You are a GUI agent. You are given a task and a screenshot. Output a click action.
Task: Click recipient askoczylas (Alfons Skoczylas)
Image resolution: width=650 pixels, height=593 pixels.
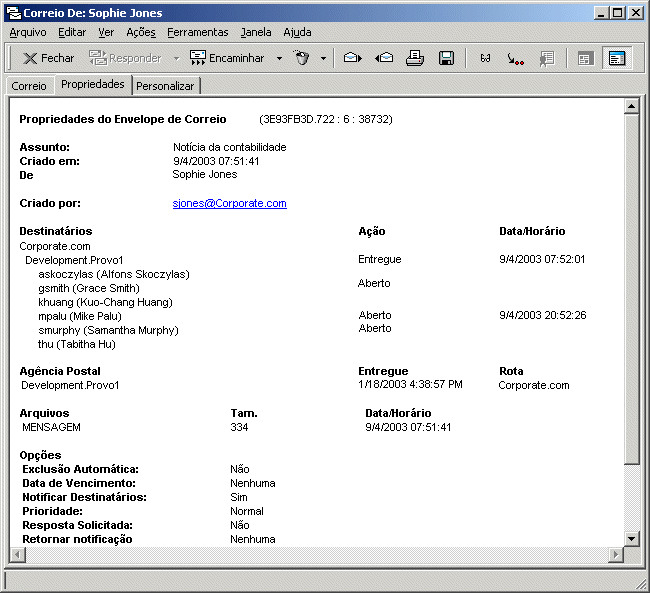114,274
